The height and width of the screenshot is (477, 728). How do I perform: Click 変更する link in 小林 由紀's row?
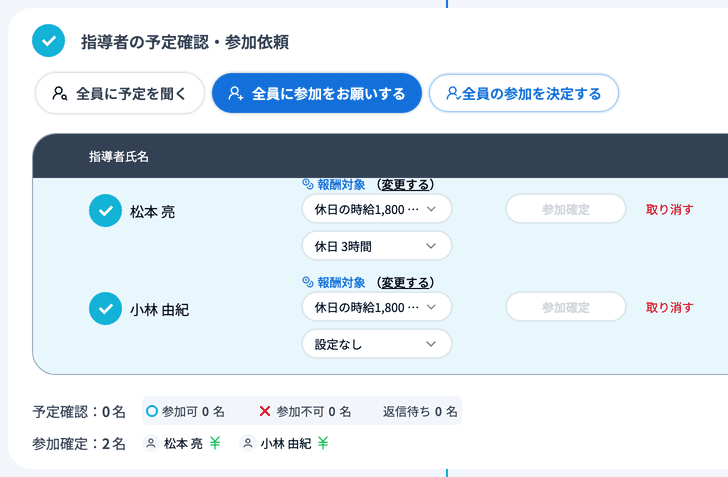405,282
